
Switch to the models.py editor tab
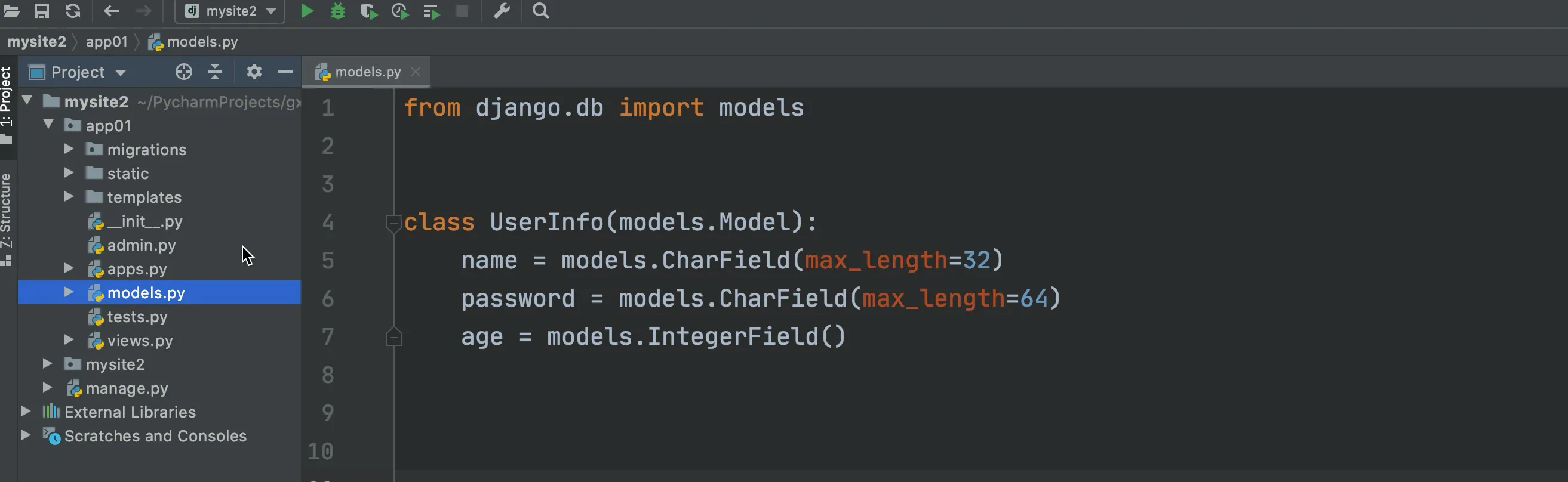pos(367,72)
